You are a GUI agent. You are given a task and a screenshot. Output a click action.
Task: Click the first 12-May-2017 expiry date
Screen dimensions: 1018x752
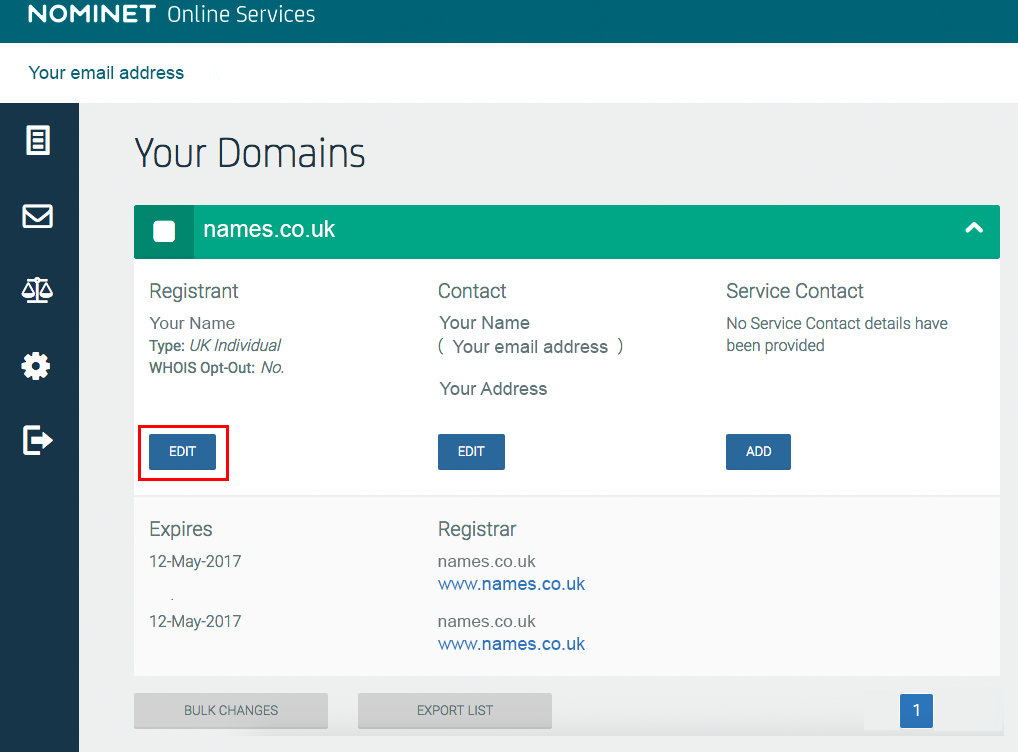pos(195,561)
